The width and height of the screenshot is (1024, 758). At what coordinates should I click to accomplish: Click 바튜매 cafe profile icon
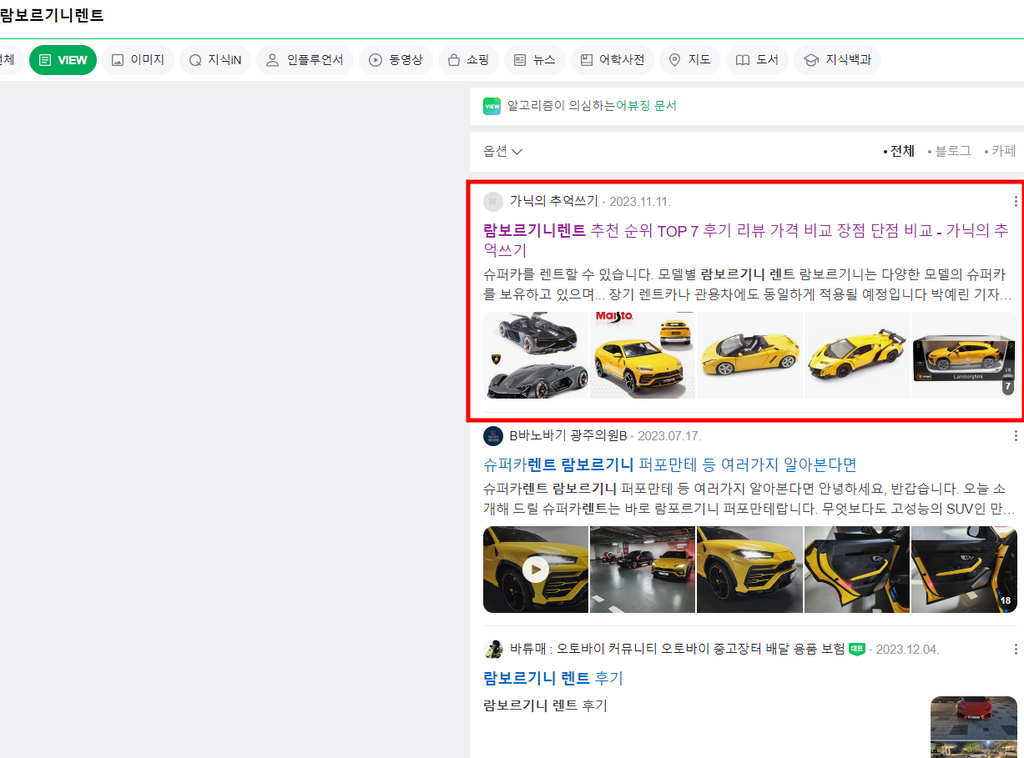[493, 650]
